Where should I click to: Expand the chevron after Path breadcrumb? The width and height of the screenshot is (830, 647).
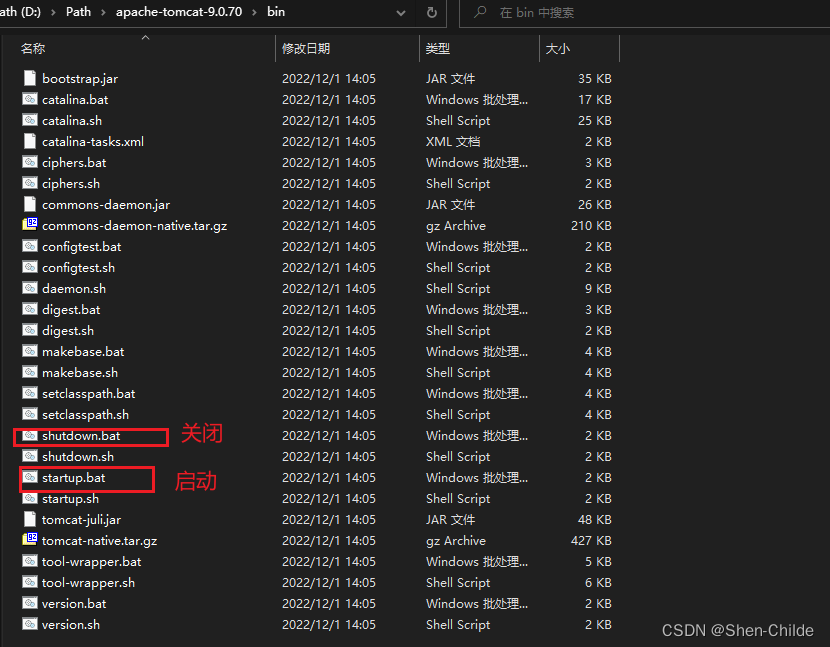click(x=103, y=12)
